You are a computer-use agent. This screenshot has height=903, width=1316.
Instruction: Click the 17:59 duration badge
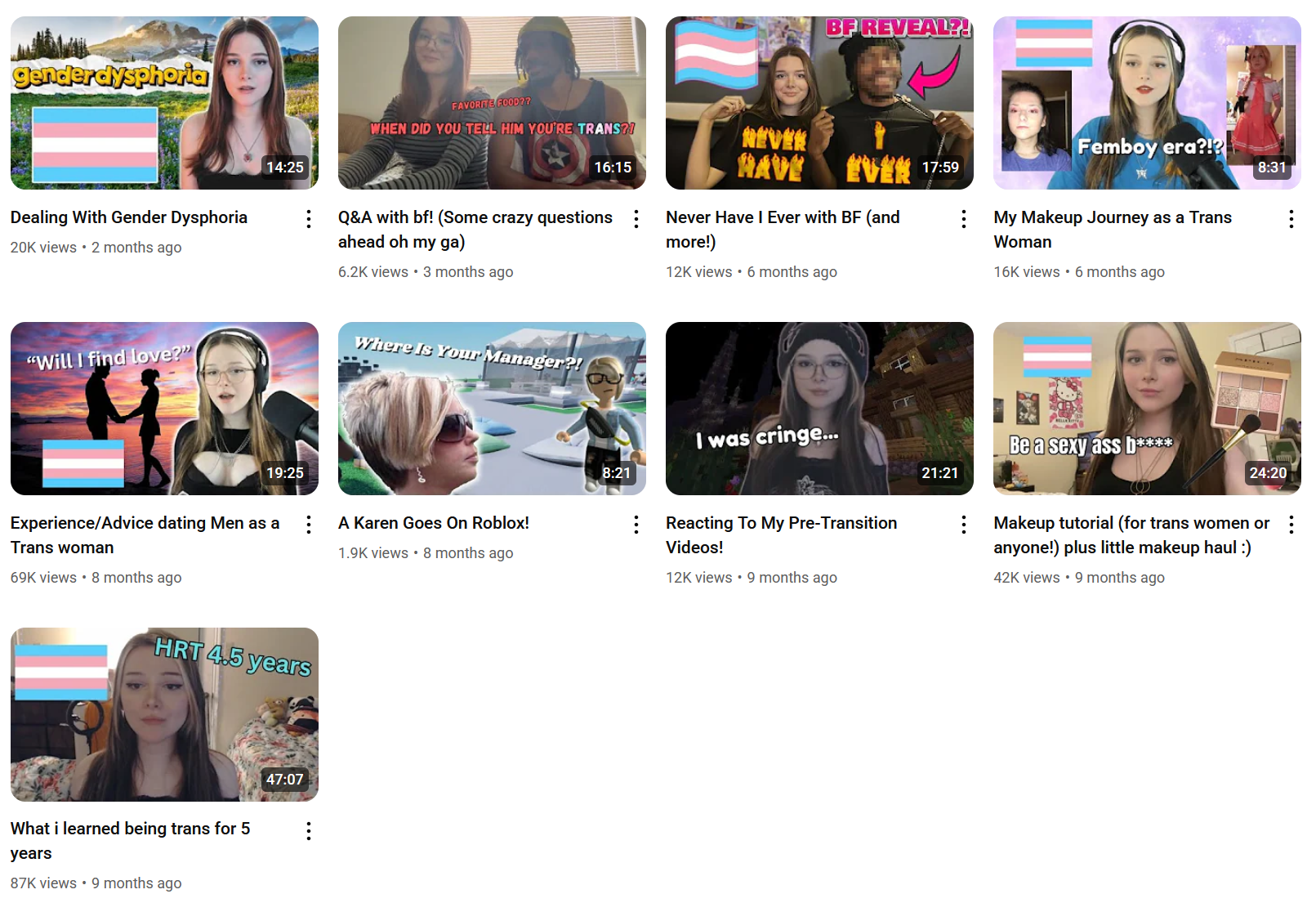[x=940, y=168]
